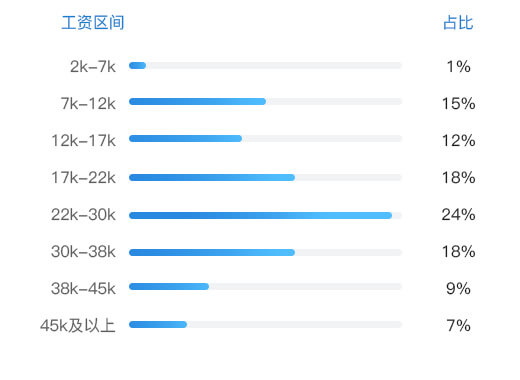Click the 22k-30k progress bar
The image size is (520, 380).
265,215
